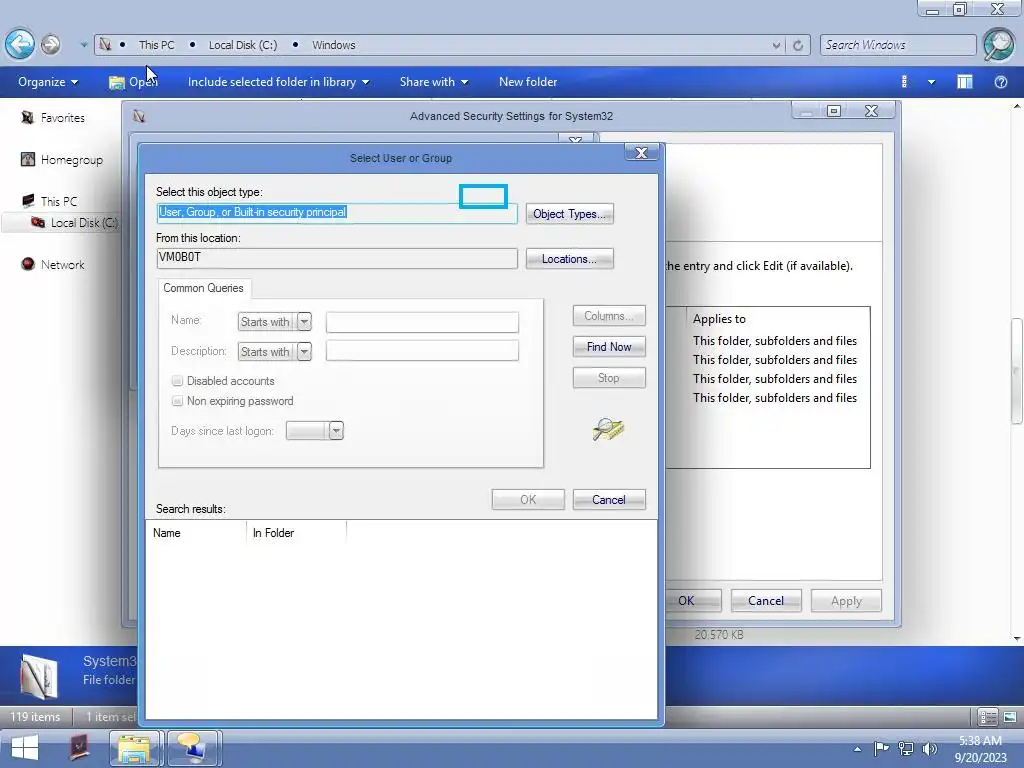
Task: Click the search magnifier over folder icon
Action: coord(608,429)
